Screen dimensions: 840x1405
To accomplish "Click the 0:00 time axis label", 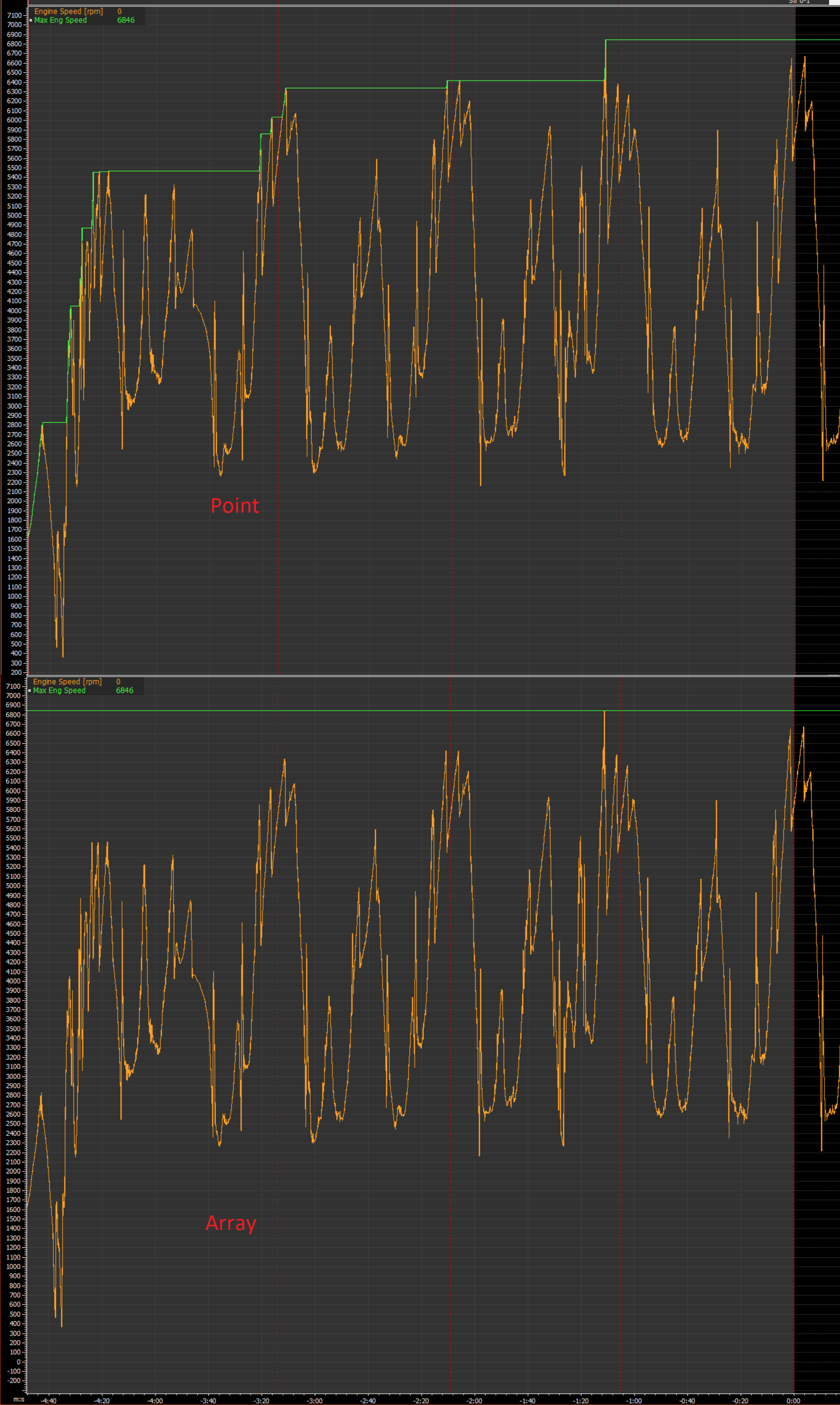I will (793, 1400).
